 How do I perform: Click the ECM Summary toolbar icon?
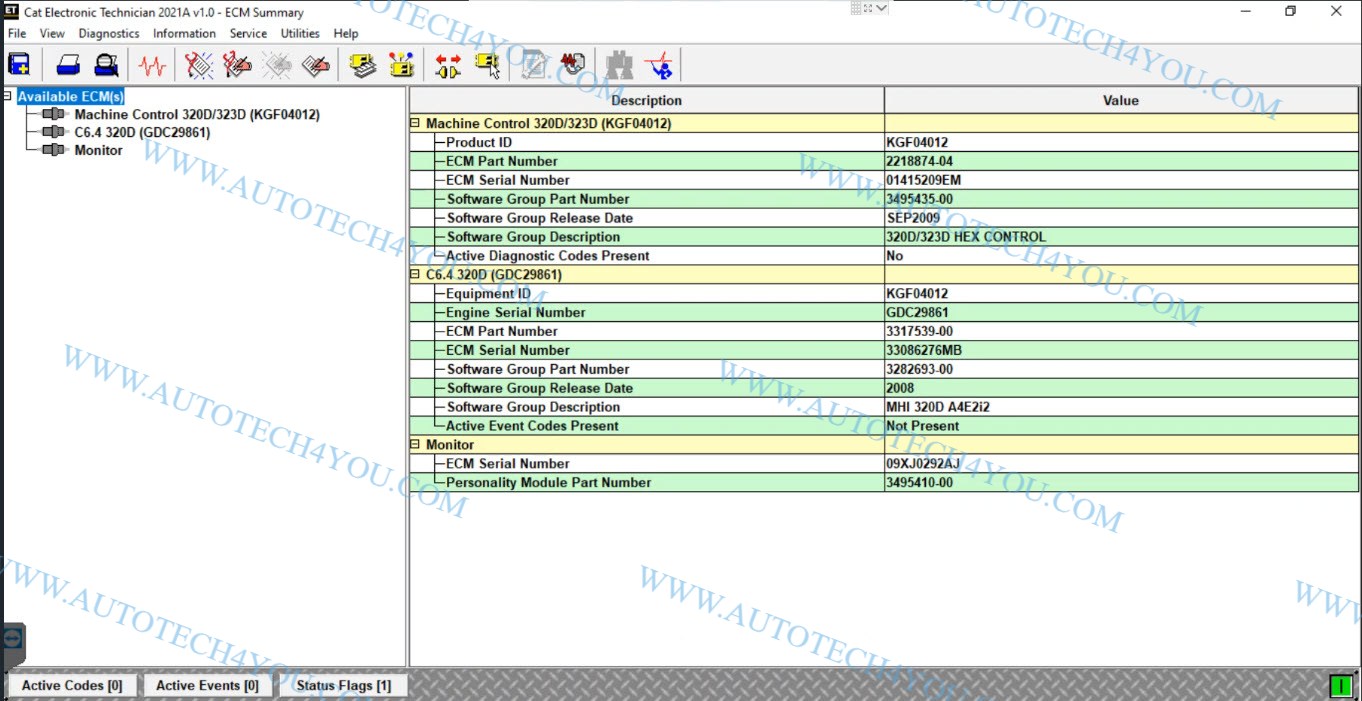[363, 66]
